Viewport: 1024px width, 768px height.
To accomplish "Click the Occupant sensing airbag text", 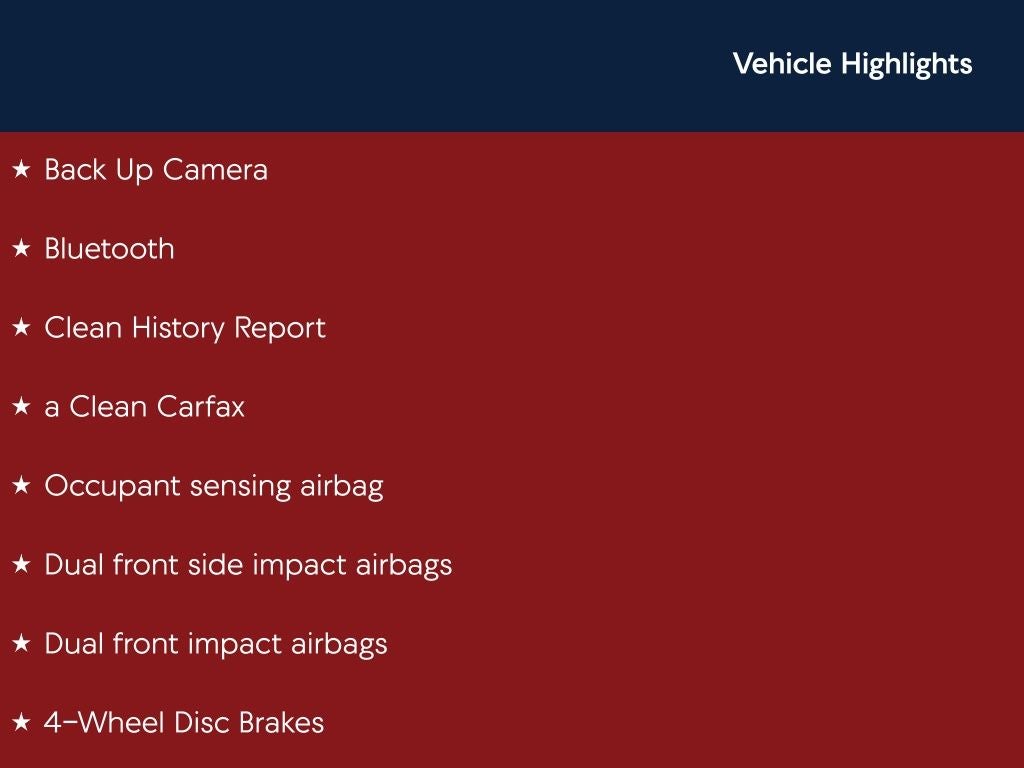I will [x=214, y=486].
